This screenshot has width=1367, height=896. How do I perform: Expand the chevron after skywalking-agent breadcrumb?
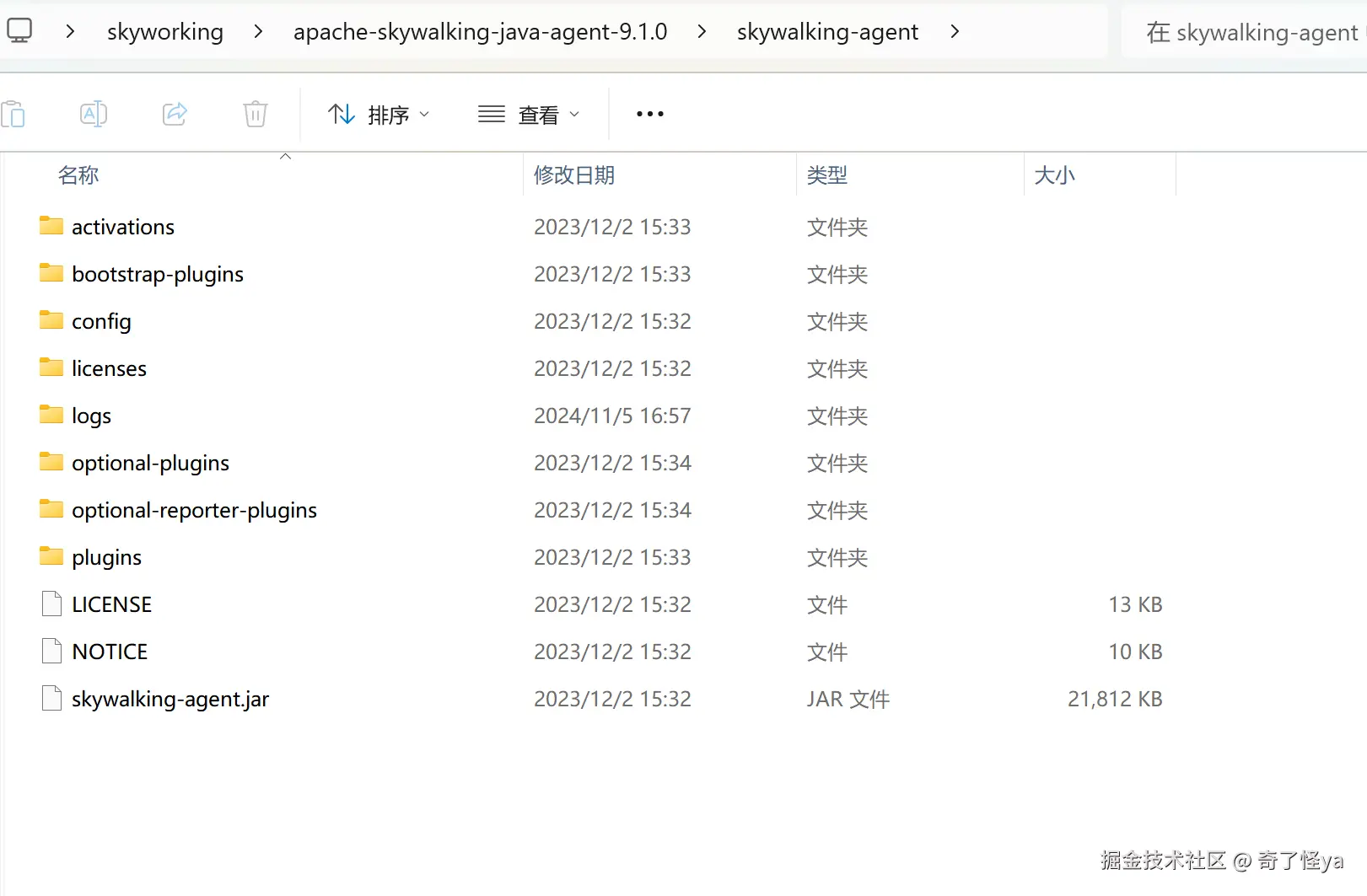pyautogui.click(x=955, y=31)
